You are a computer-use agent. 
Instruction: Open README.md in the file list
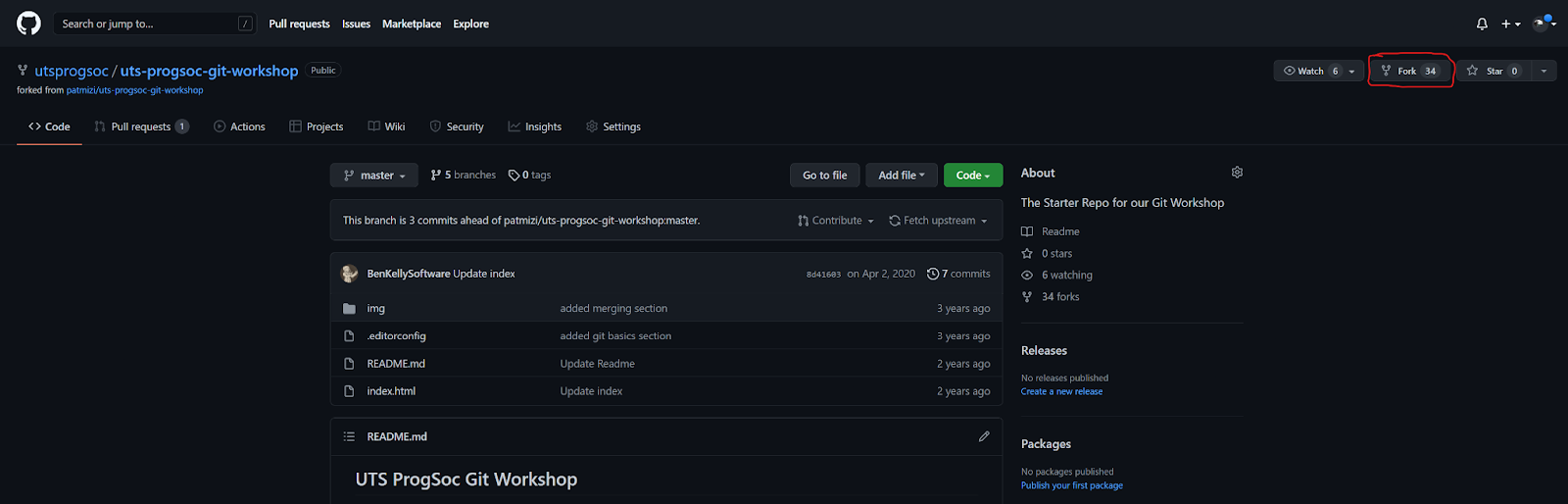coord(396,363)
